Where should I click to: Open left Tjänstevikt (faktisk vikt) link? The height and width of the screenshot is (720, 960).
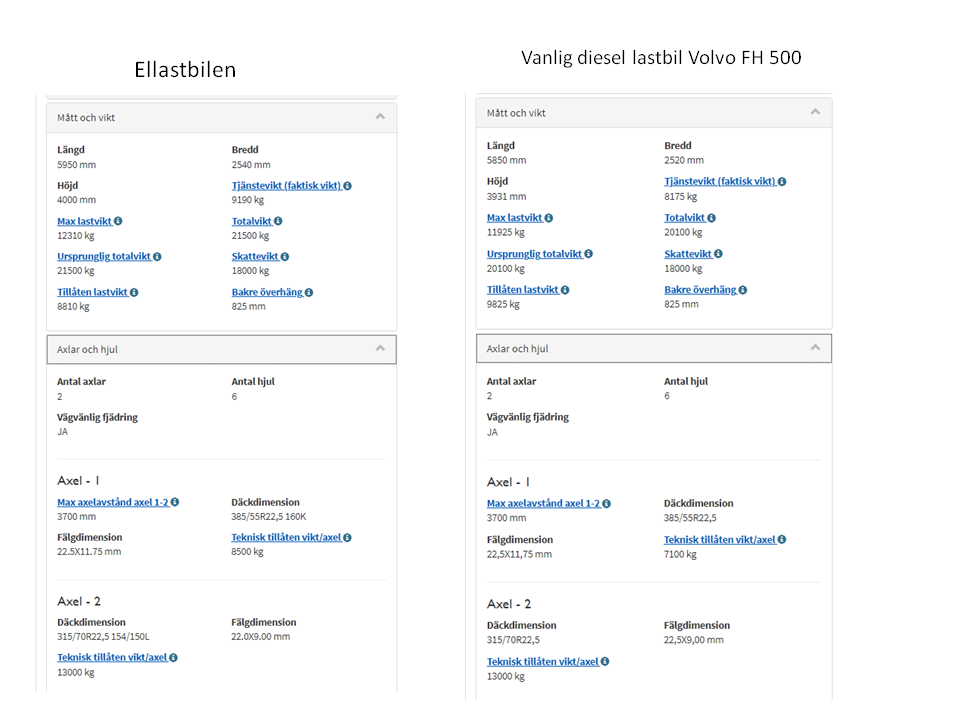(x=286, y=186)
